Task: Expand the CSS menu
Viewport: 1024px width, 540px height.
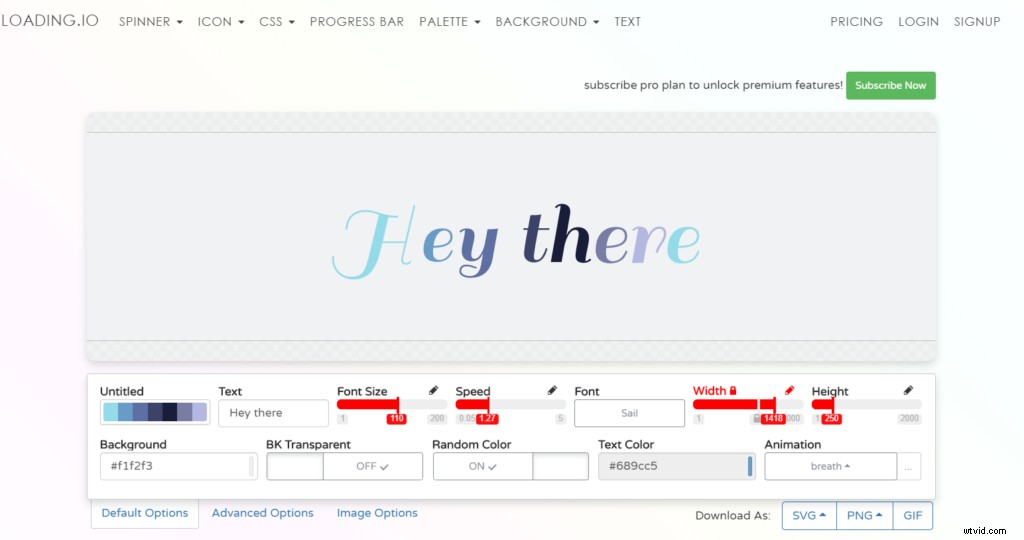Action: (x=277, y=22)
